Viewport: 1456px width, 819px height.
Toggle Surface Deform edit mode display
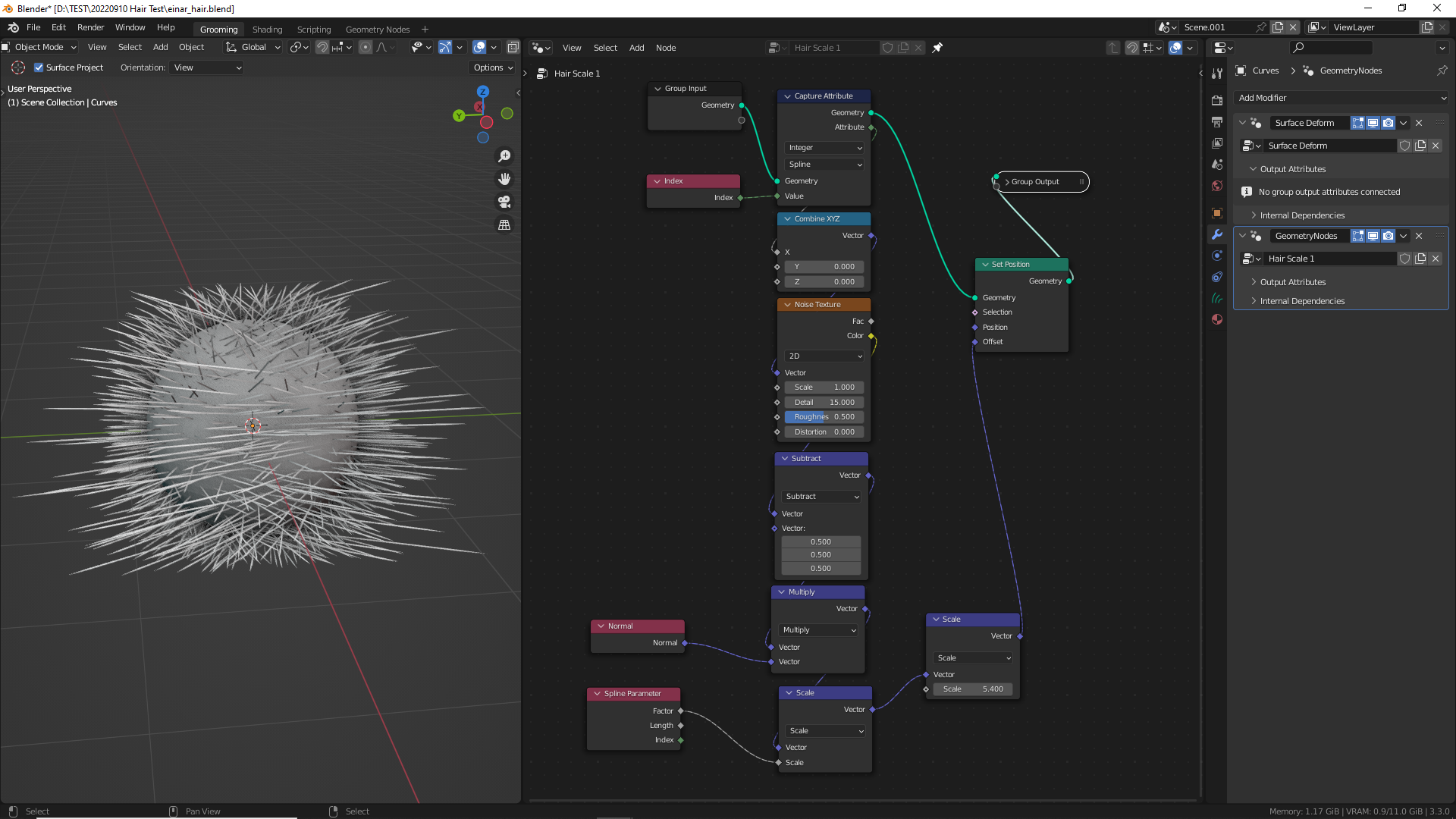[x=1357, y=123]
